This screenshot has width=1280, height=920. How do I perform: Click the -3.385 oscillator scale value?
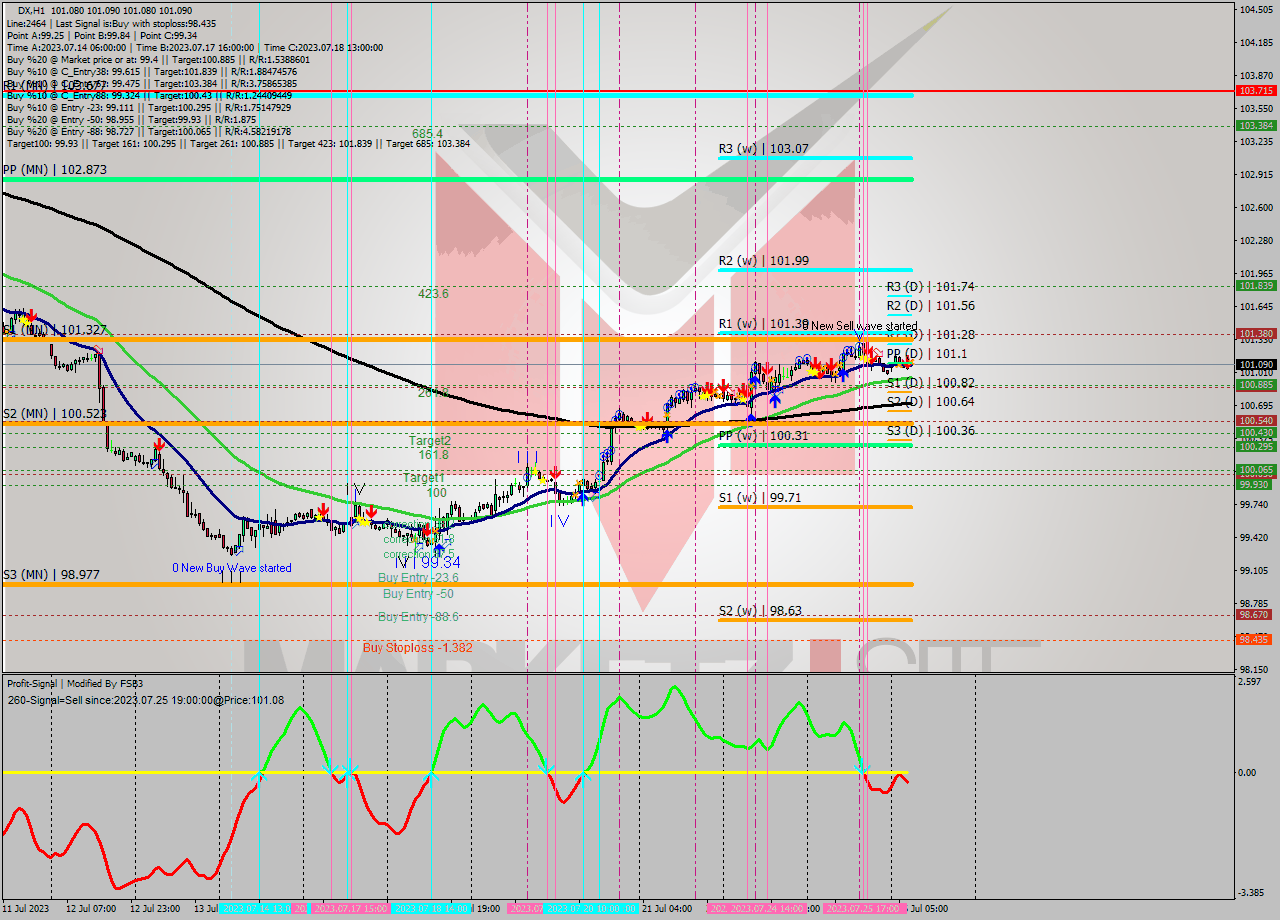(1252, 893)
